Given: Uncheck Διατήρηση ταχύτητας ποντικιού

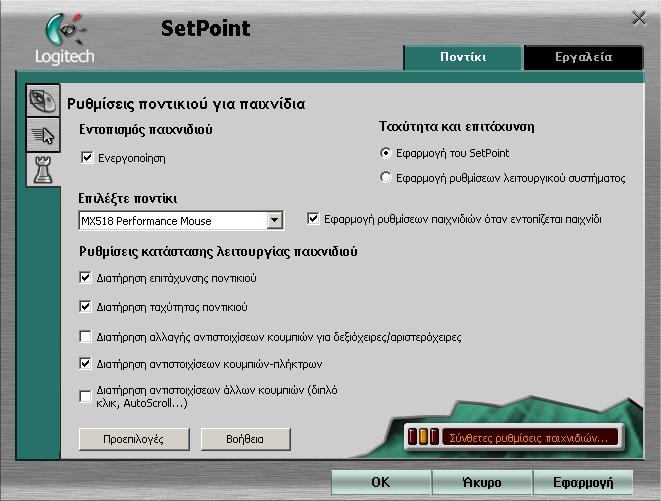Looking at the screenshot, I should (x=85, y=306).
